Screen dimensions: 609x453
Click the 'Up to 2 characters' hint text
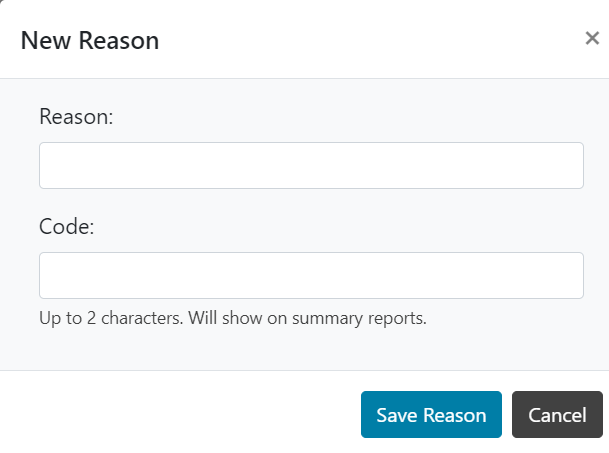(111, 318)
